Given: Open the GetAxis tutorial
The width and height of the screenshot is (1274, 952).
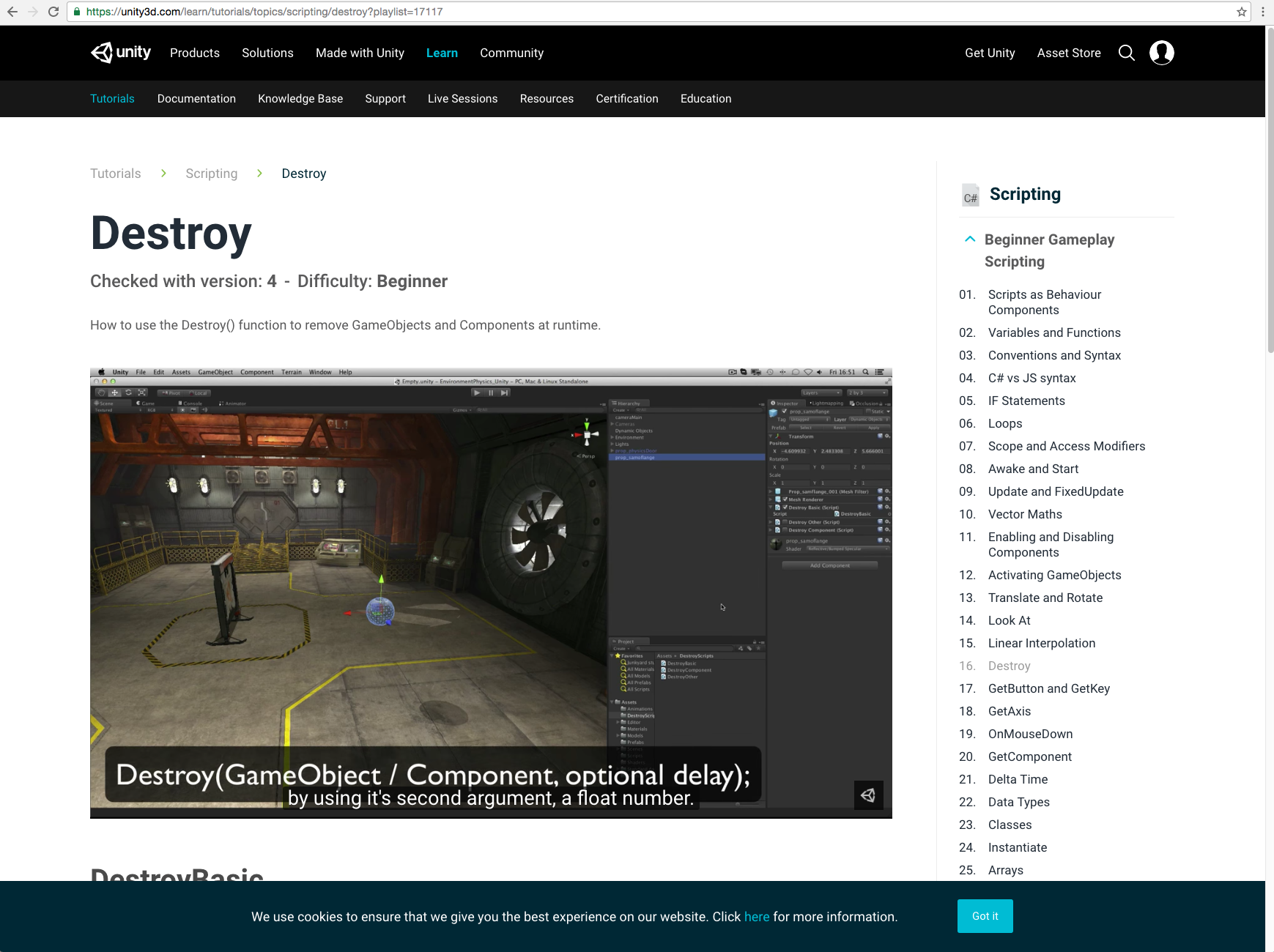Looking at the screenshot, I should 1009,711.
